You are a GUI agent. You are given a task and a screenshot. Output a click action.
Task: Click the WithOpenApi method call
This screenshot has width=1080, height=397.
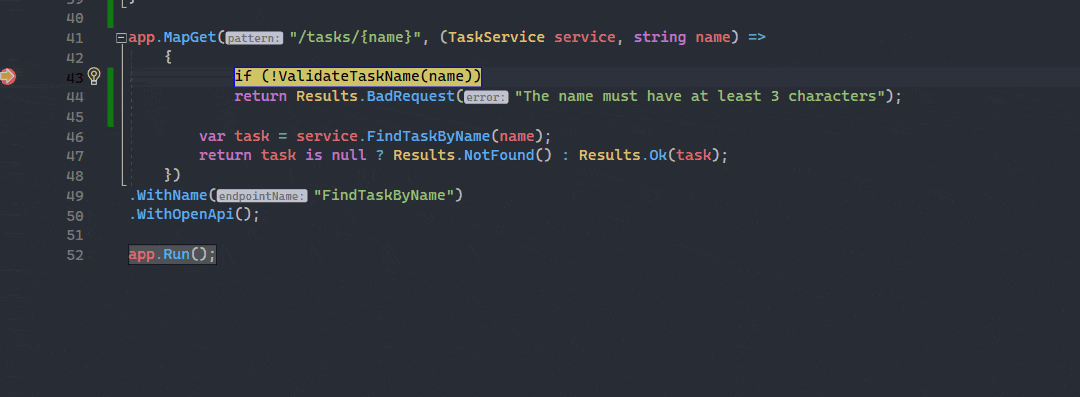tap(185, 214)
